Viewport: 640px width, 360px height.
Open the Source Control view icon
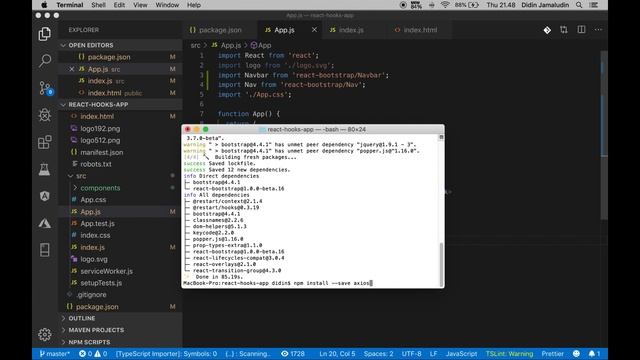[x=45, y=88]
